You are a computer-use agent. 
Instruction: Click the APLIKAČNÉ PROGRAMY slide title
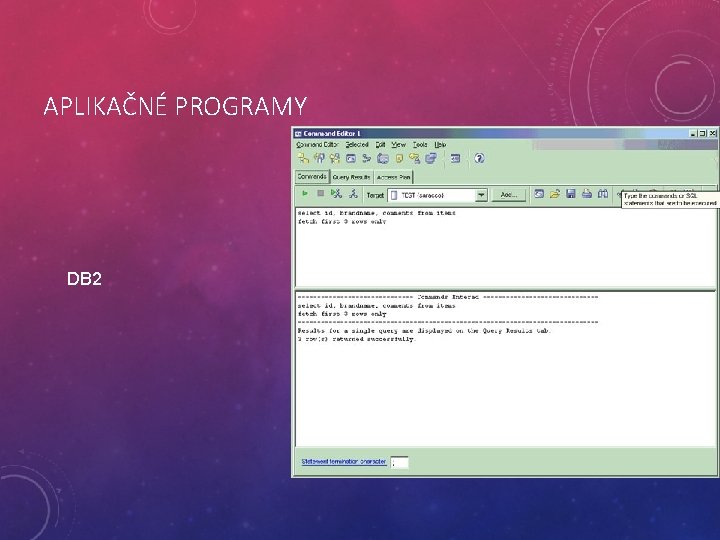tap(175, 106)
